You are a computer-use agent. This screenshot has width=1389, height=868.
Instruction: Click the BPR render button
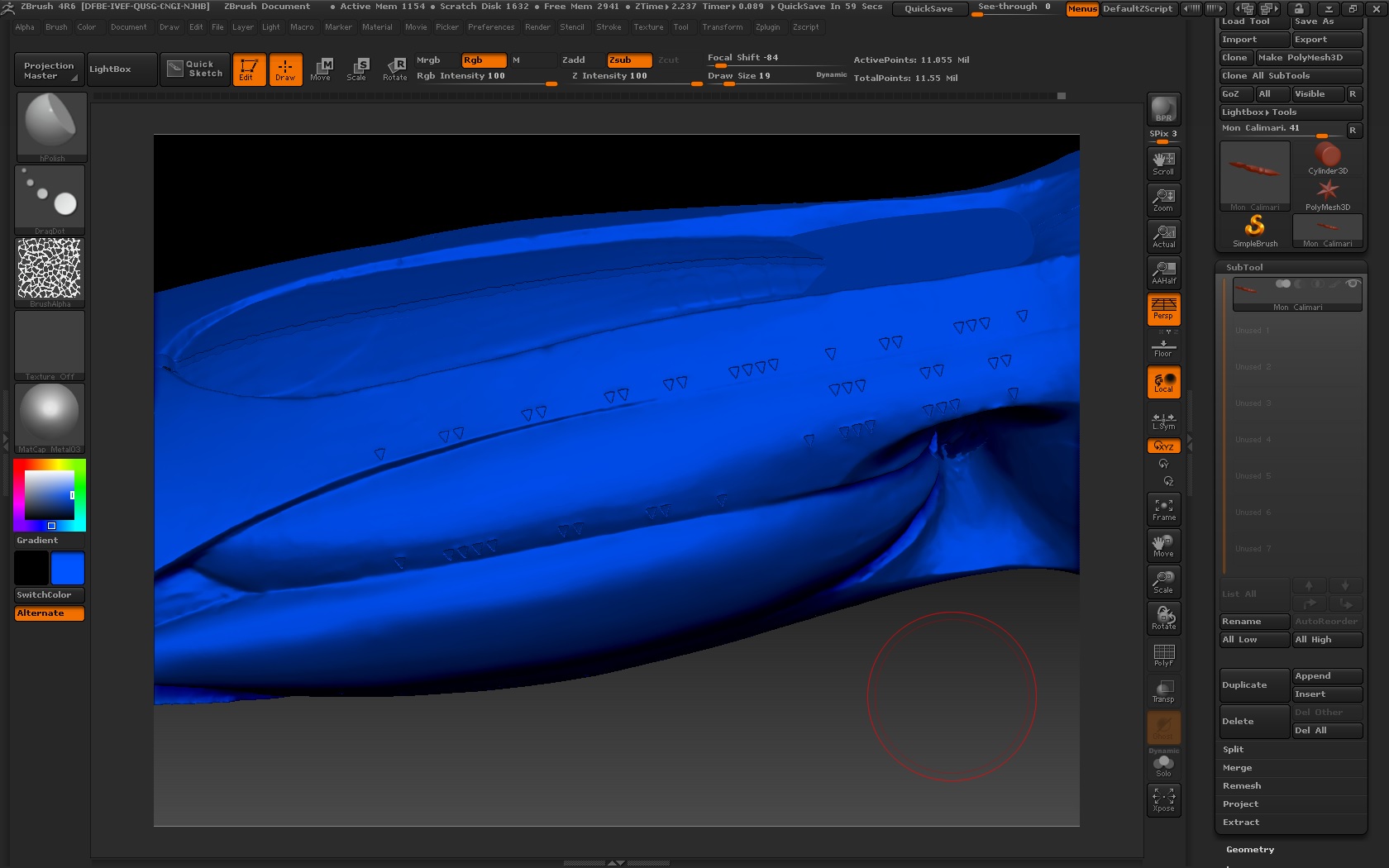1163,107
